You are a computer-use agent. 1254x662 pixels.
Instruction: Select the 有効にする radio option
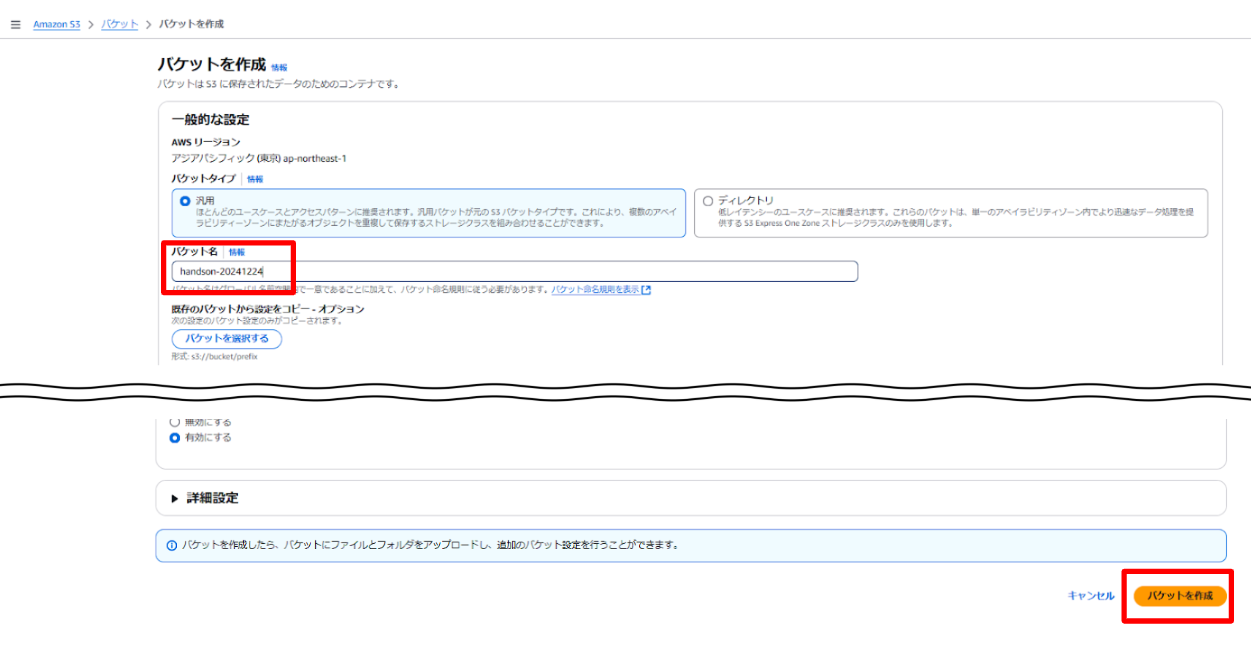175,438
